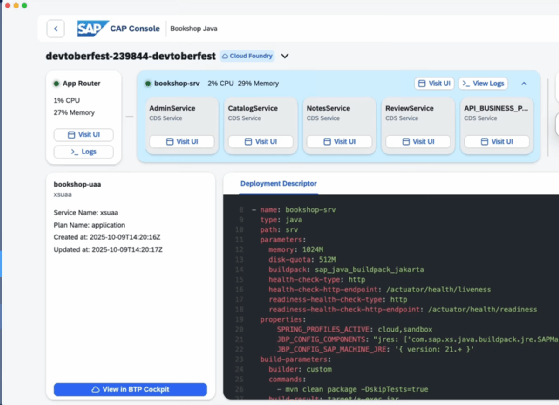Visit UI for bookshop-srv
Screen dimensions: 559x405
tap(434, 83)
